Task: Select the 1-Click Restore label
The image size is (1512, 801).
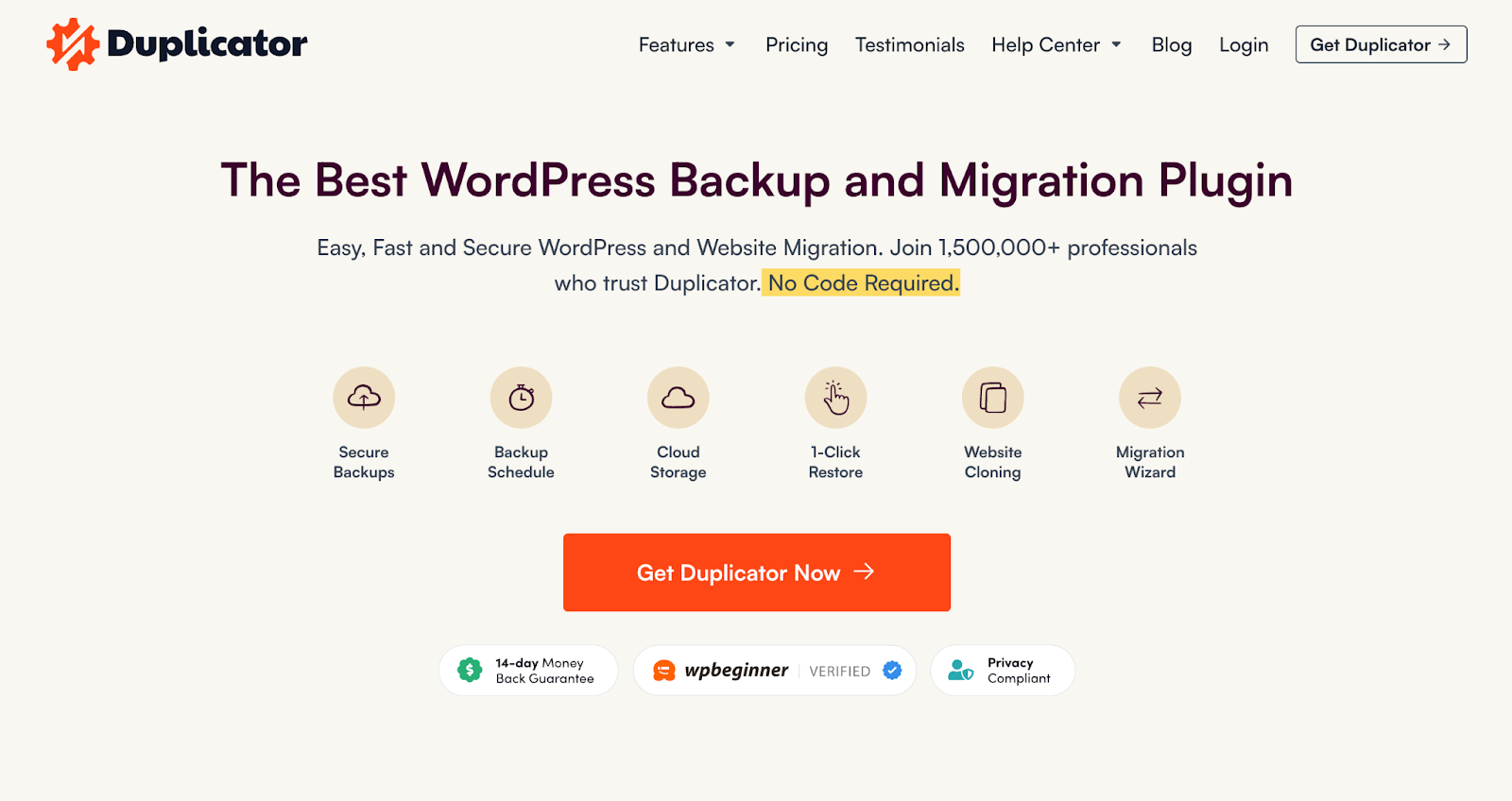Action: pos(835,462)
